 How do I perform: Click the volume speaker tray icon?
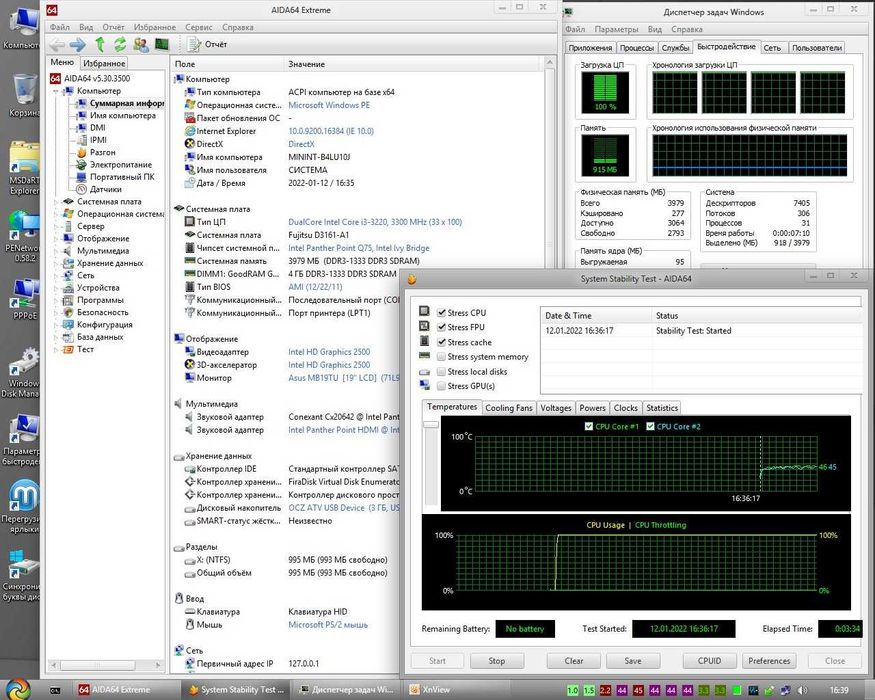coord(803,690)
